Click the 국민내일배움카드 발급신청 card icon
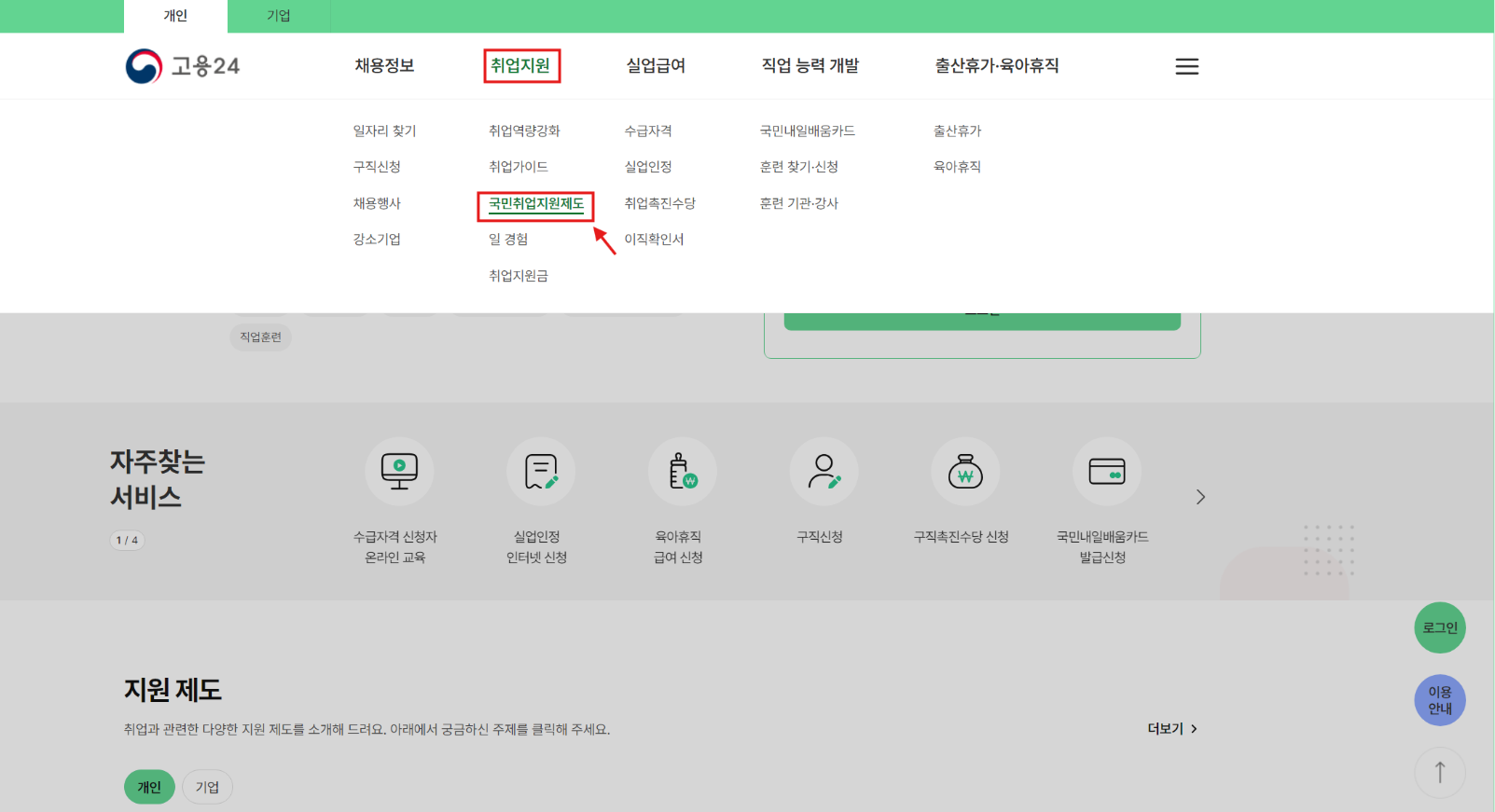This screenshot has height=812, width=1495. [x=1107, y=471]
